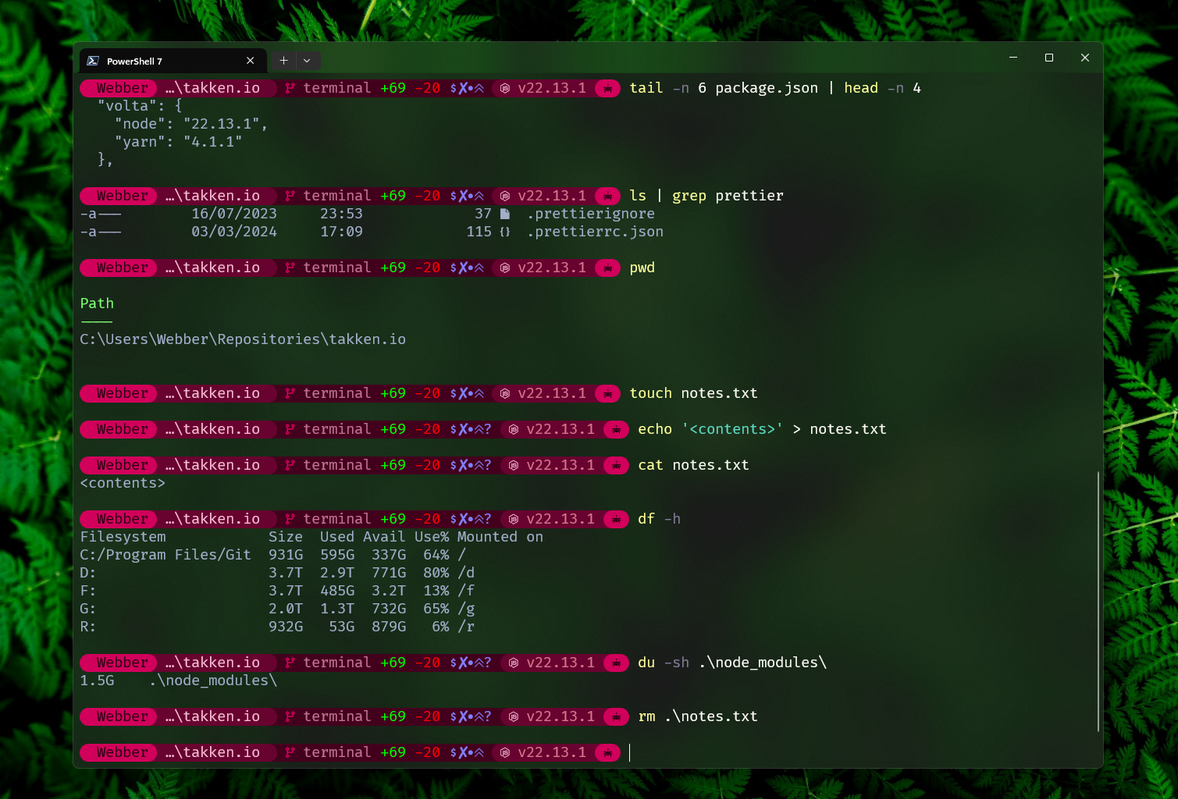Image resolution: width=1178 pixels, height=799 pixels.
Task: Click the dollar sign status glyph
Action: click(x=454, y=752)
